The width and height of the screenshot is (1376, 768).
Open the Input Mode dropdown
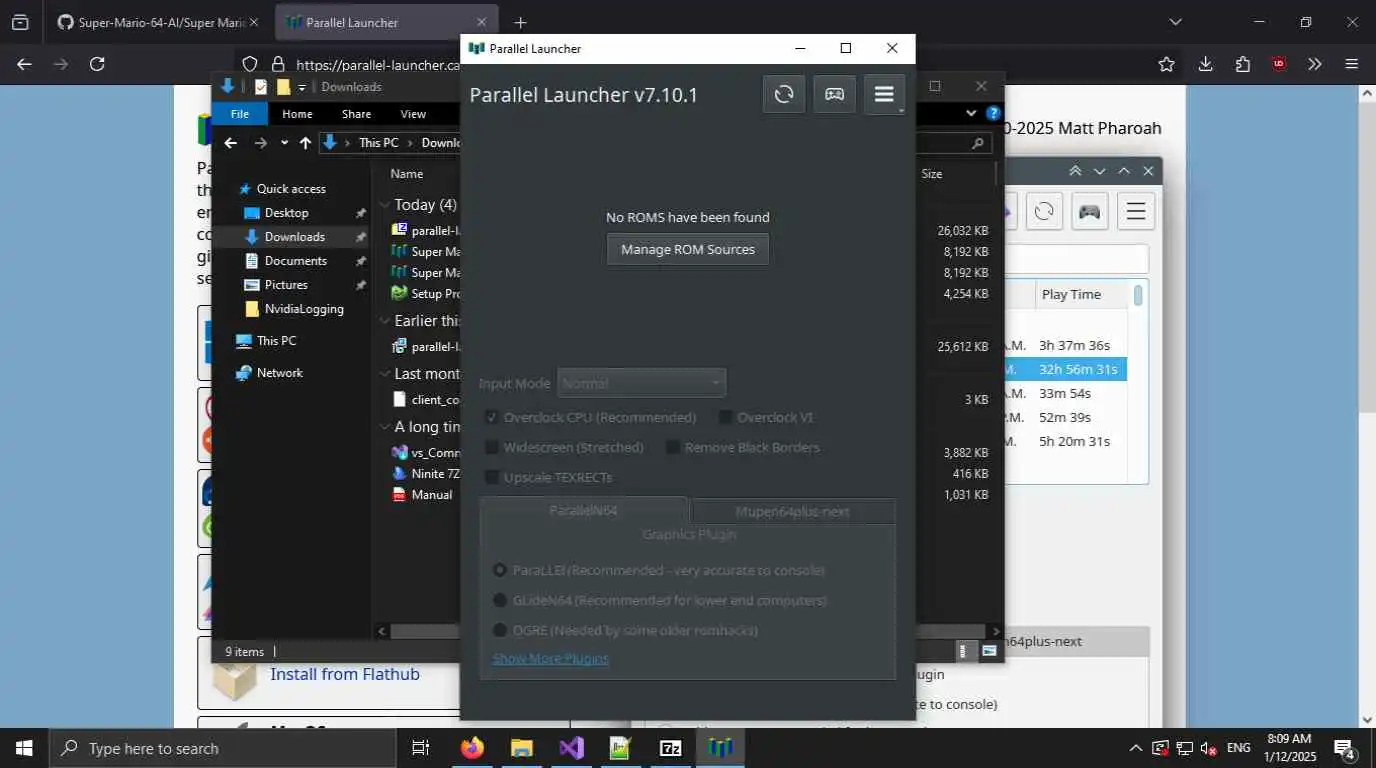coord(642,383)
